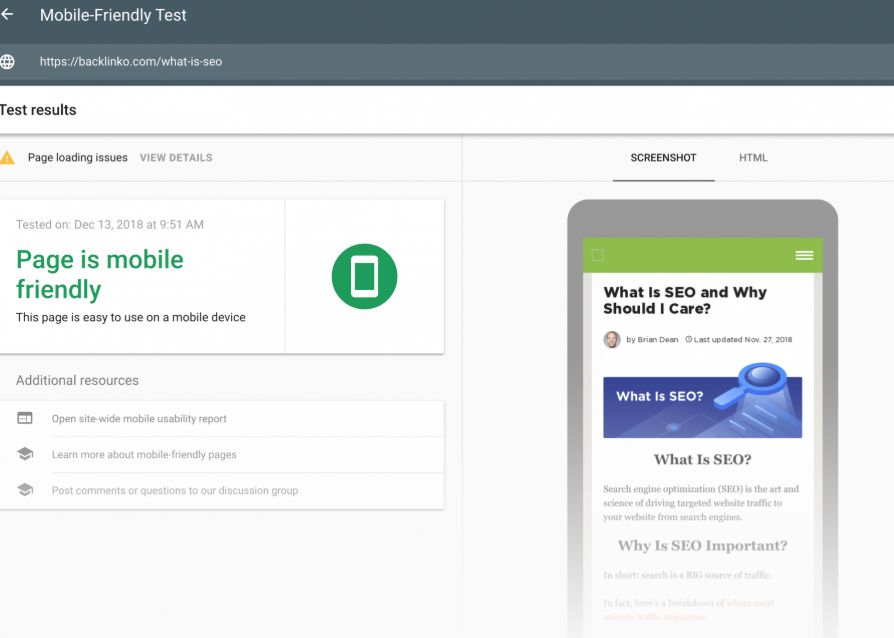Viewport: 894px width, 638px height.
Task: Click the globe icon beside the URL
Action: (7, 62)
